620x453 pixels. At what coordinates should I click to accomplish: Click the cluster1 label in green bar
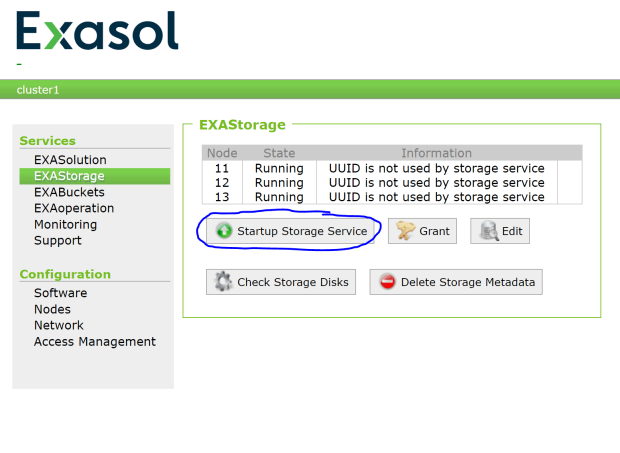[38, 90]
